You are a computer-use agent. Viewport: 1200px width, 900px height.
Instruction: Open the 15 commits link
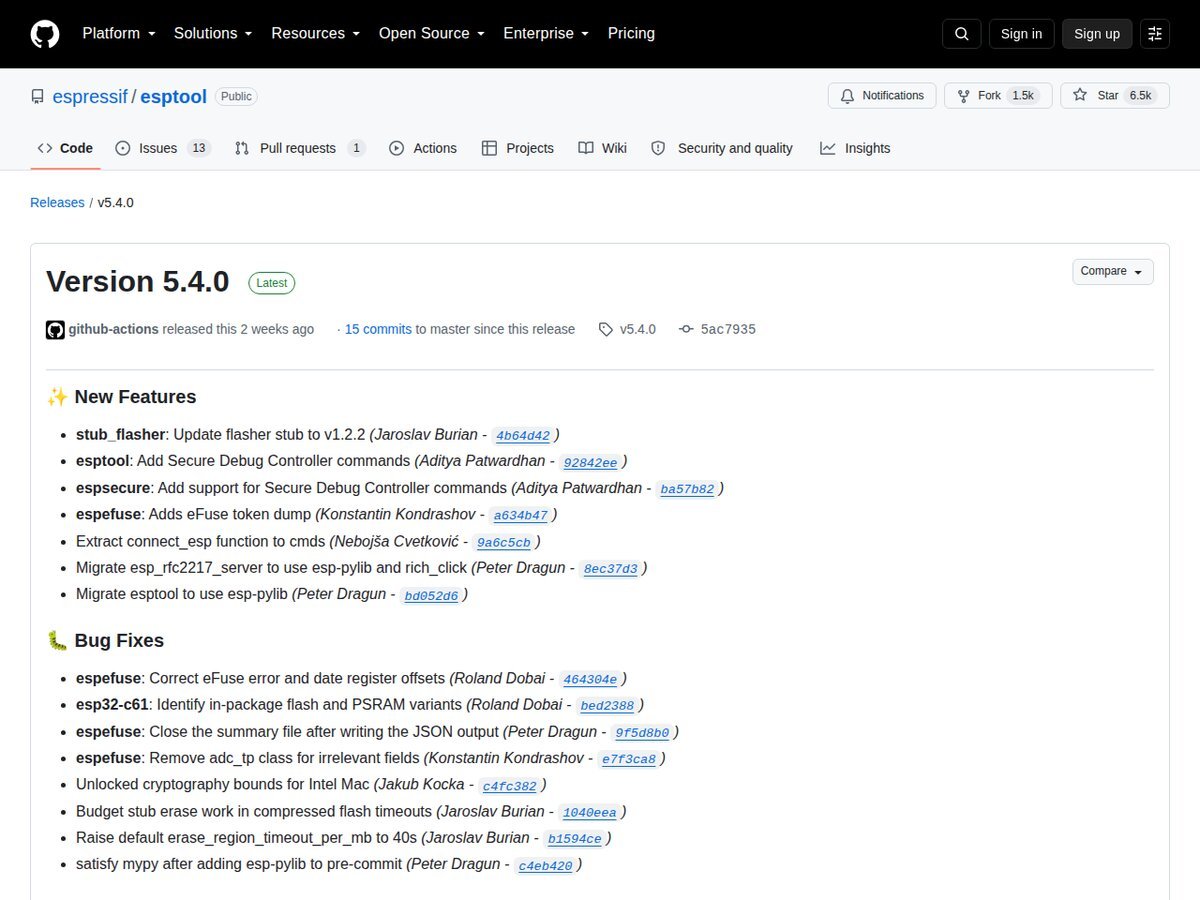pos(378,329)
